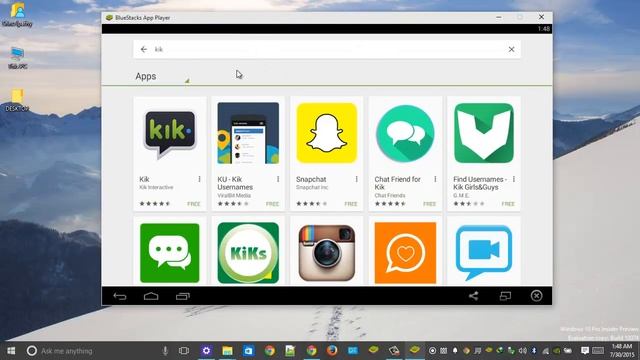Open Task View on the taskbar
Image resolution: width=640 pixels, height=360 pixels.
click(184, 351)
